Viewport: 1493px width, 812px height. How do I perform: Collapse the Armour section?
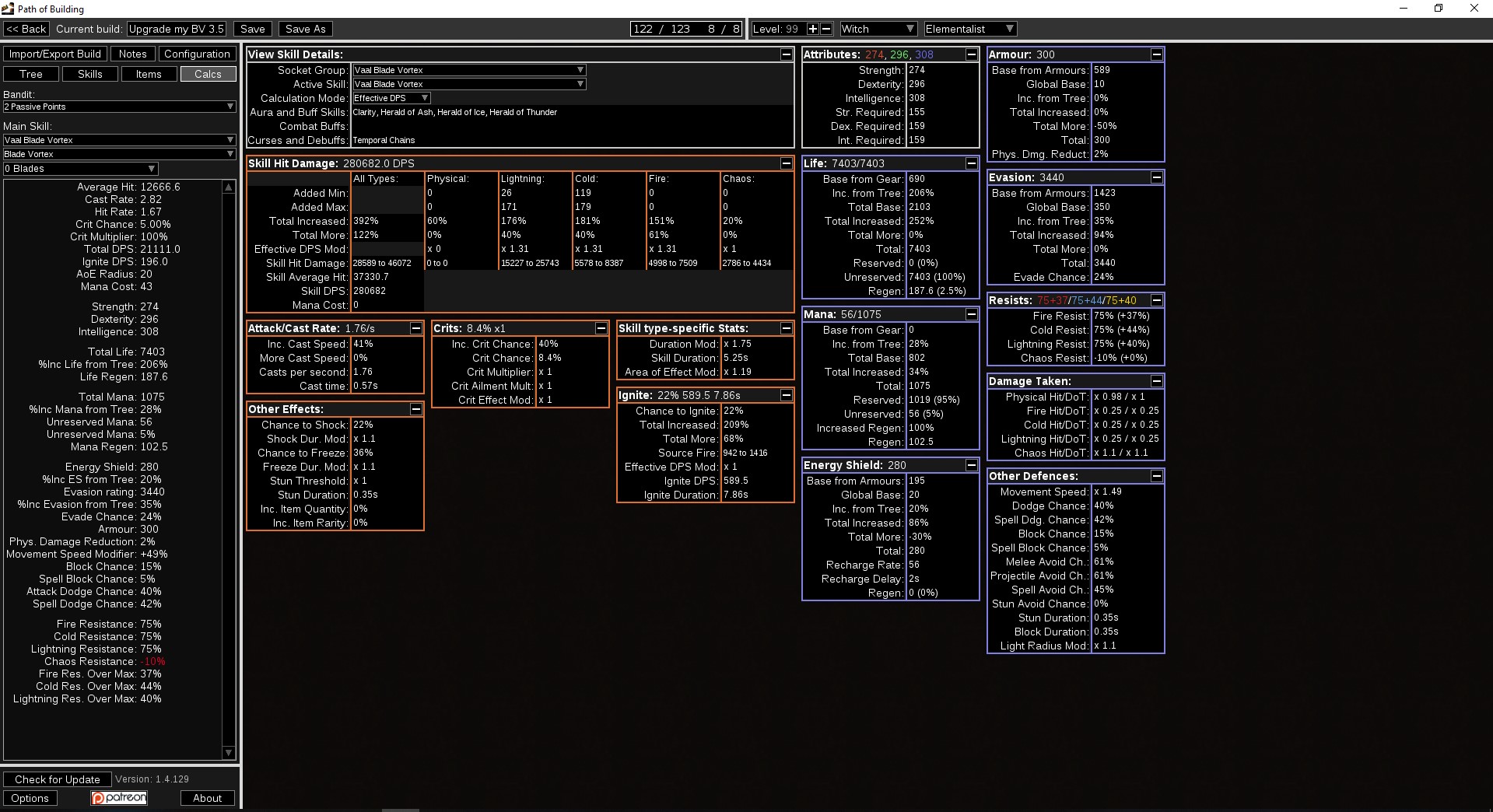(1157, 54)
